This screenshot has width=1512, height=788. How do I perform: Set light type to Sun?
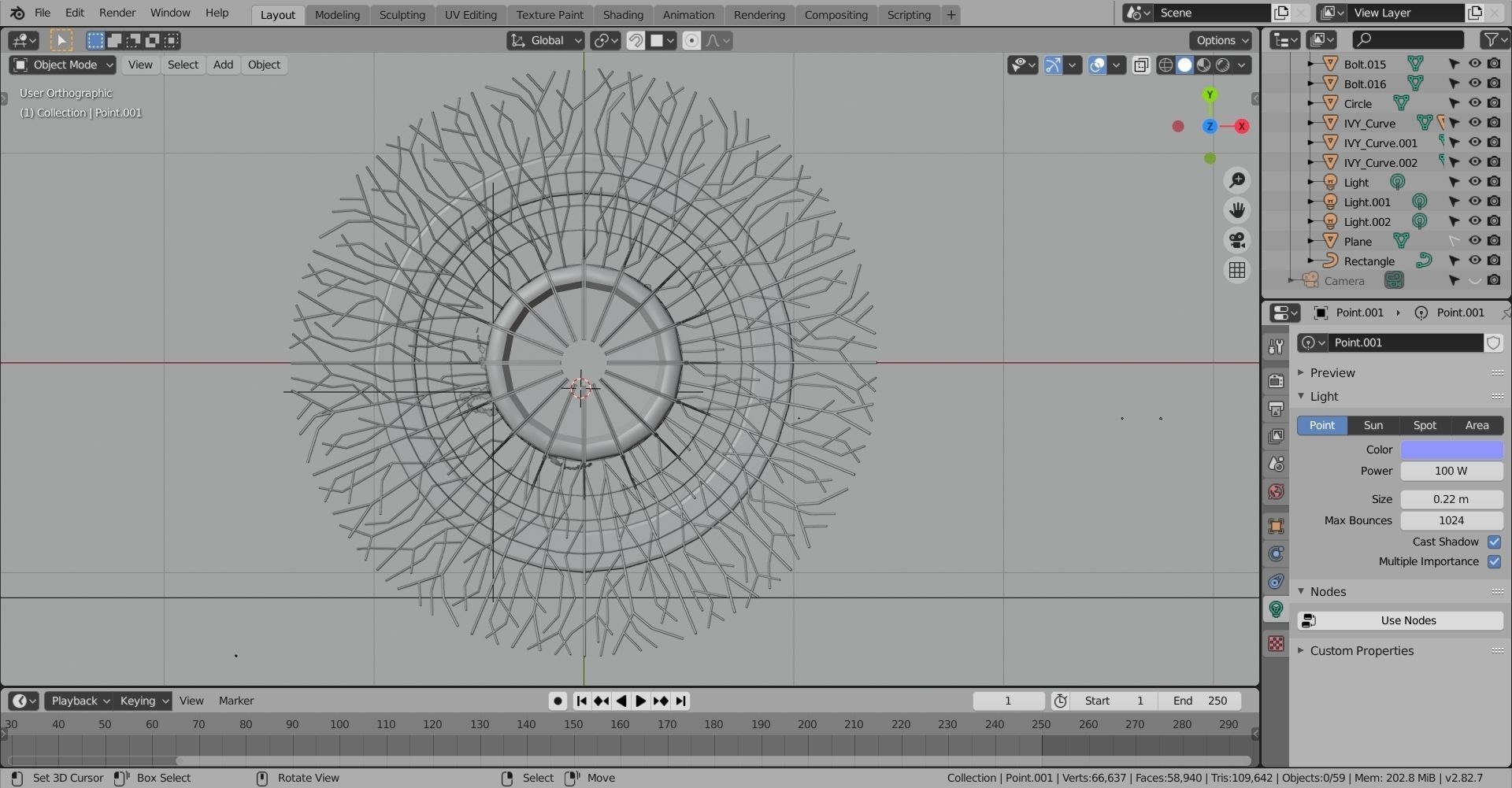[1373, 425]
